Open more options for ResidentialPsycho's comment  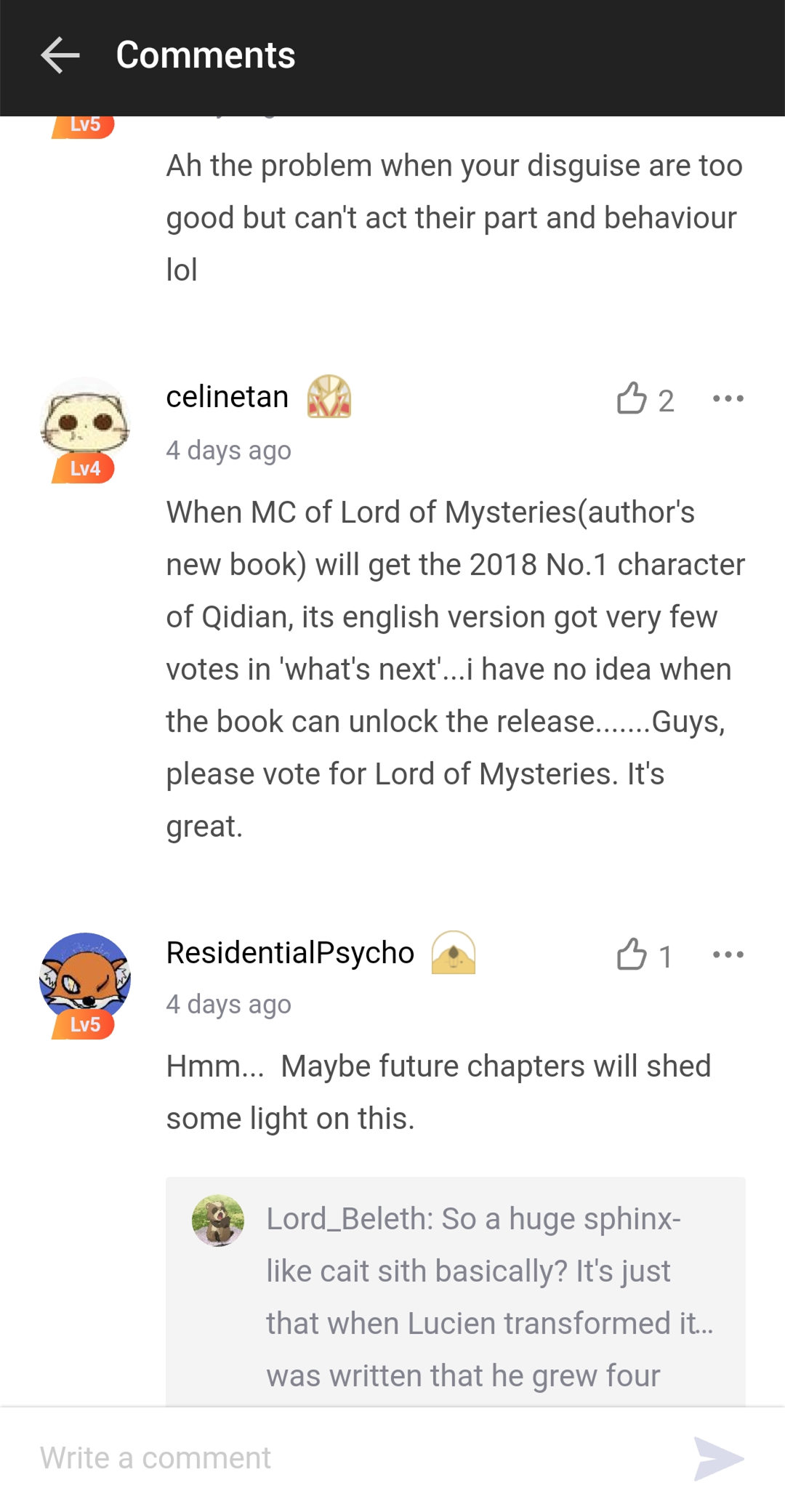728,954
